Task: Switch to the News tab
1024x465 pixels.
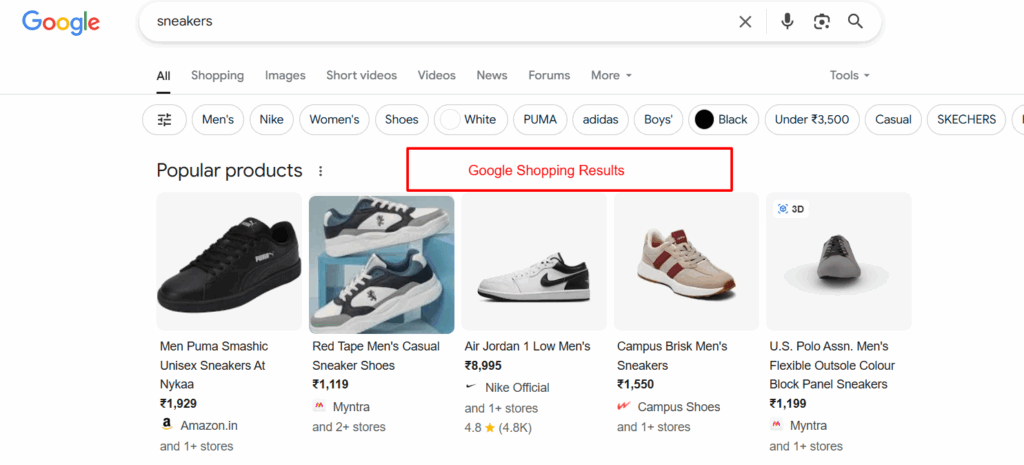Action: pyautogui.click(x=492, y=75)
